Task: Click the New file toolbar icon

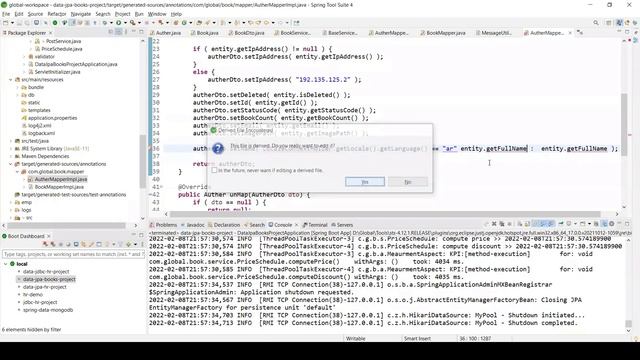Action: (6, 23)
